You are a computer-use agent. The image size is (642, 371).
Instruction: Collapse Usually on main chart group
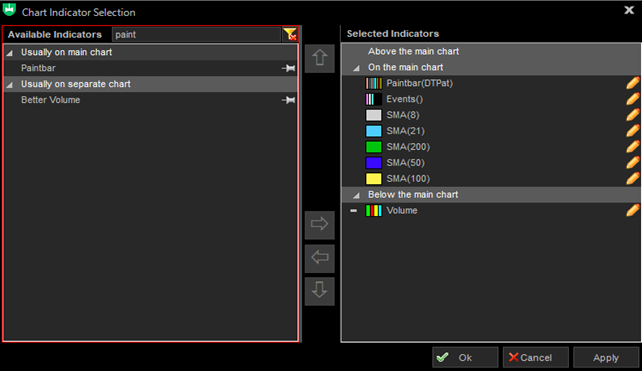(x=9, y=53)
